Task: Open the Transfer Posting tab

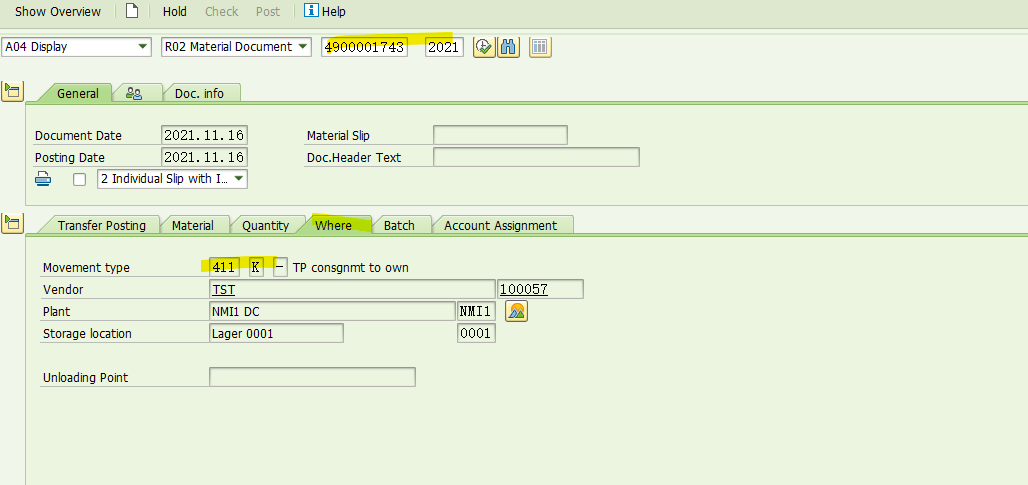Action: click(x=102, y=225)
